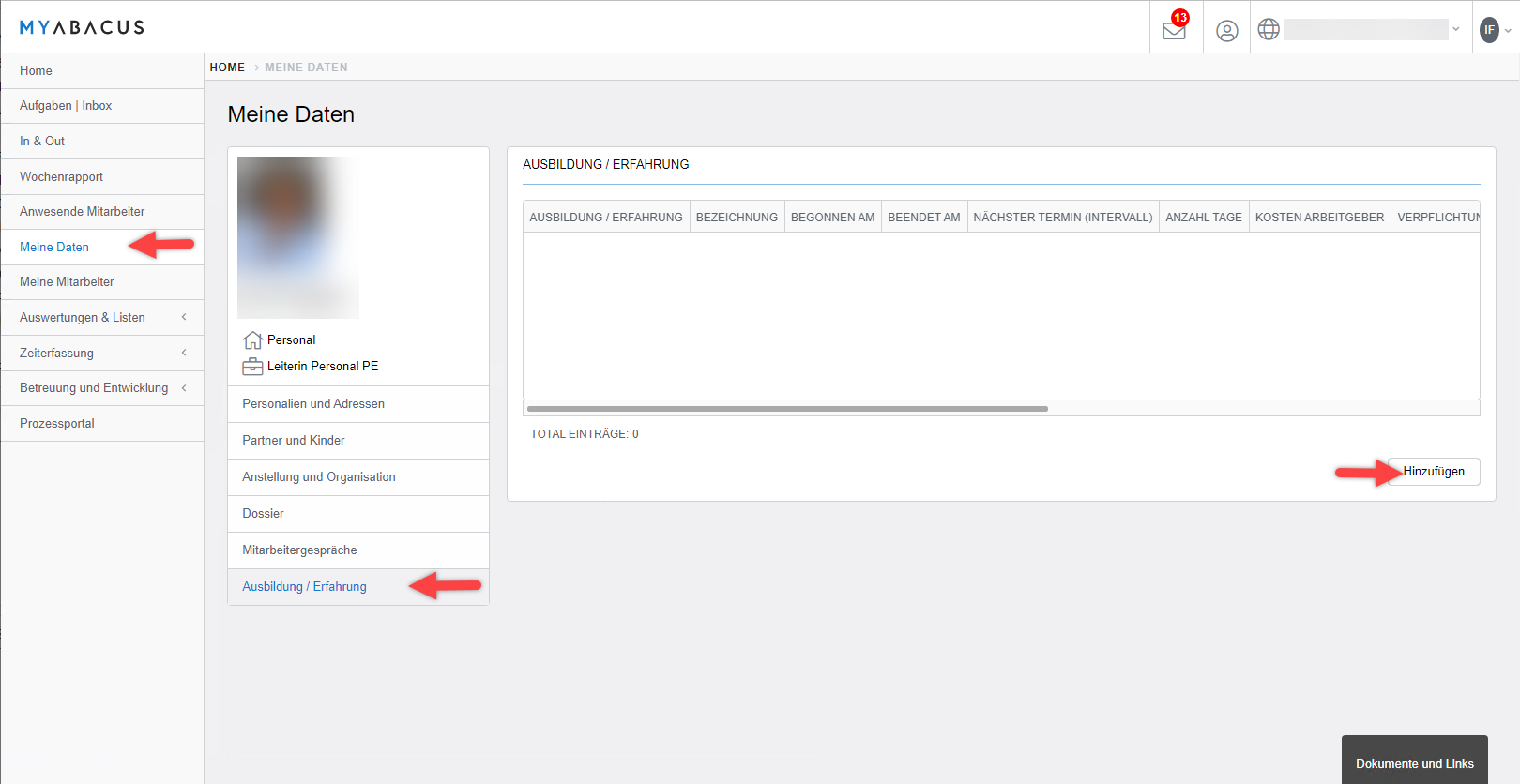
Task: Sort by NÄCHSTER TERMIN (INTERVALL) column header
Action: point(1063,217)
